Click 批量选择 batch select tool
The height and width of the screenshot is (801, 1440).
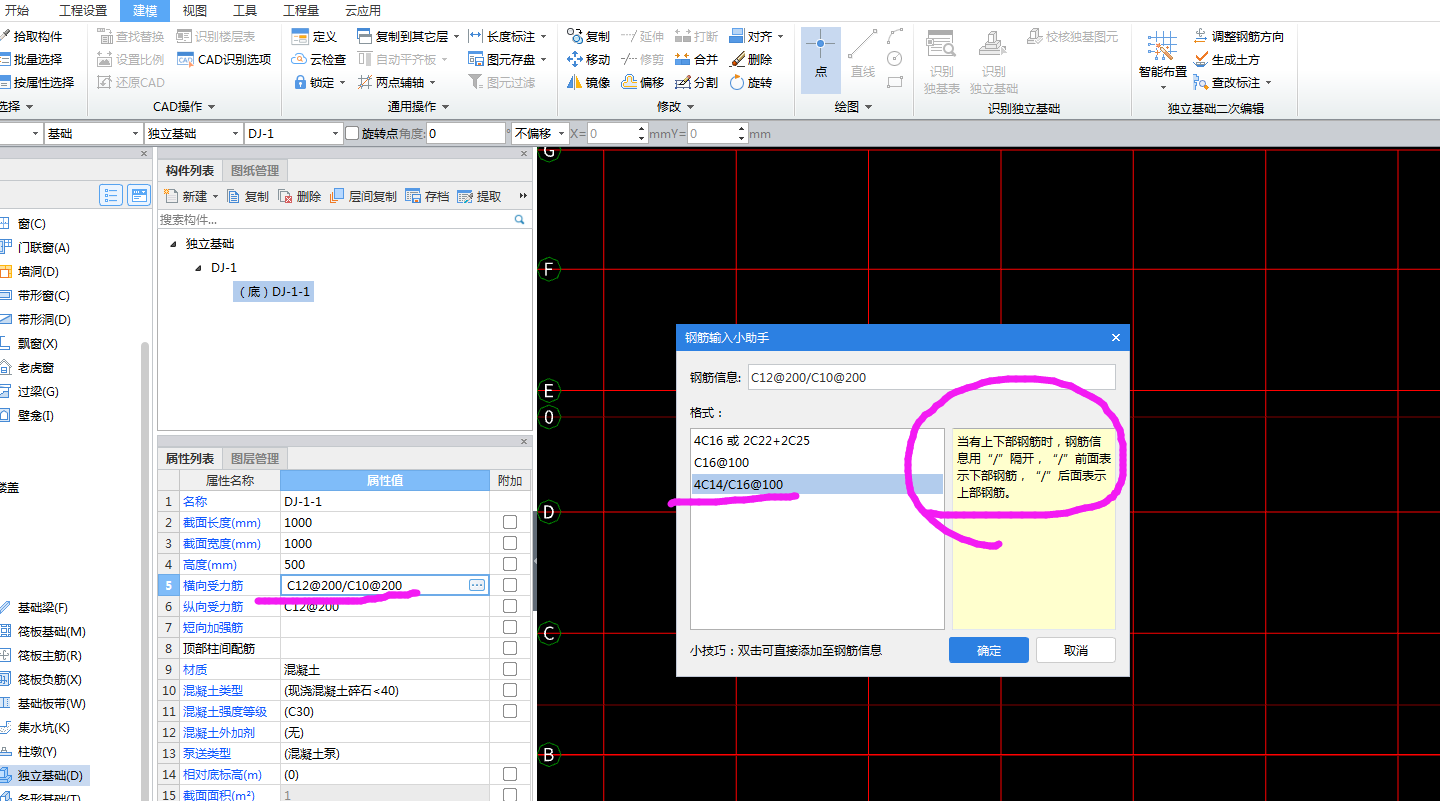pyautogui.click(x=30, y=59)
